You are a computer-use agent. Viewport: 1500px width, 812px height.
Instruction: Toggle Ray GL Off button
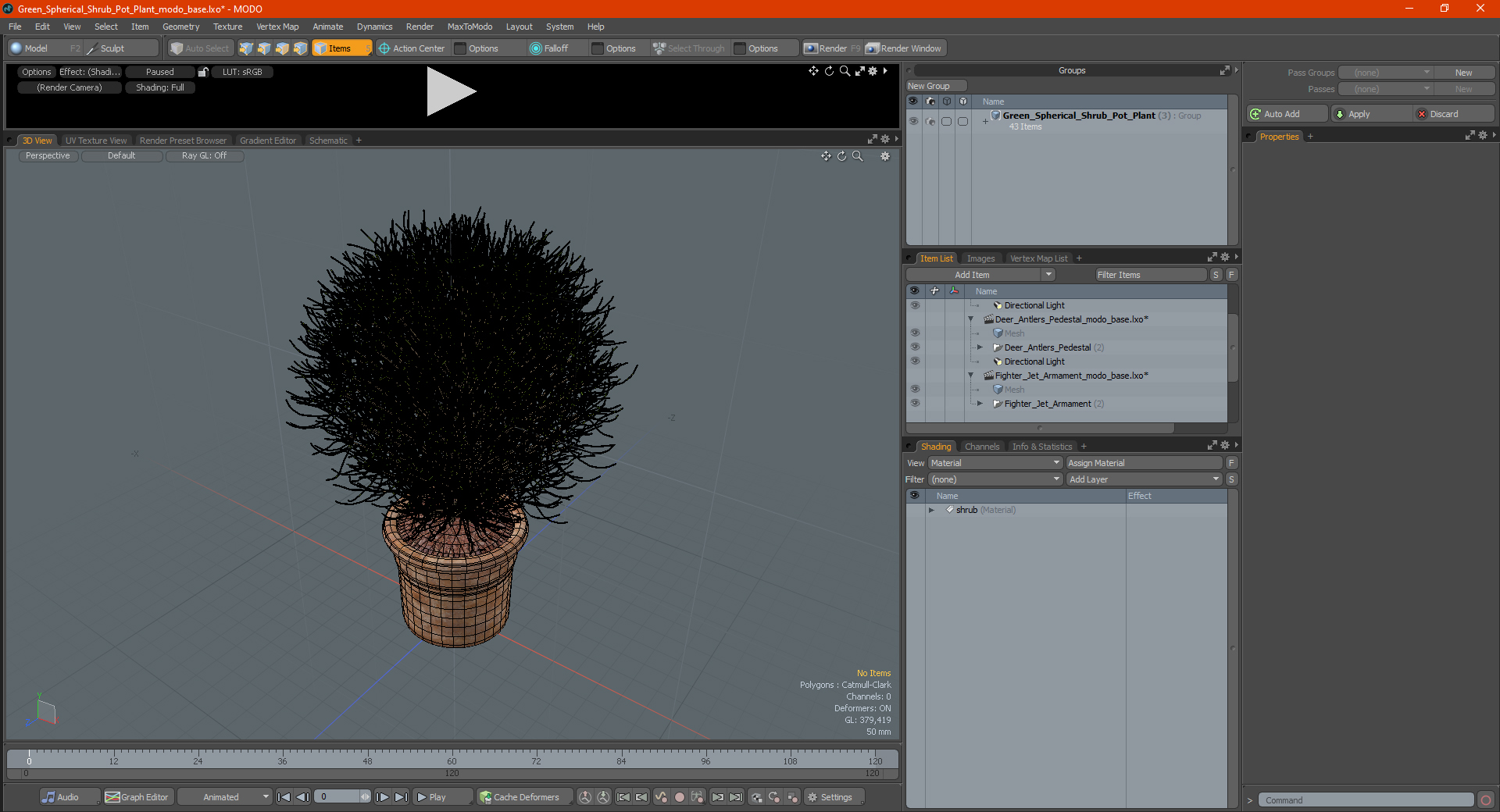[x=205, y=156]
